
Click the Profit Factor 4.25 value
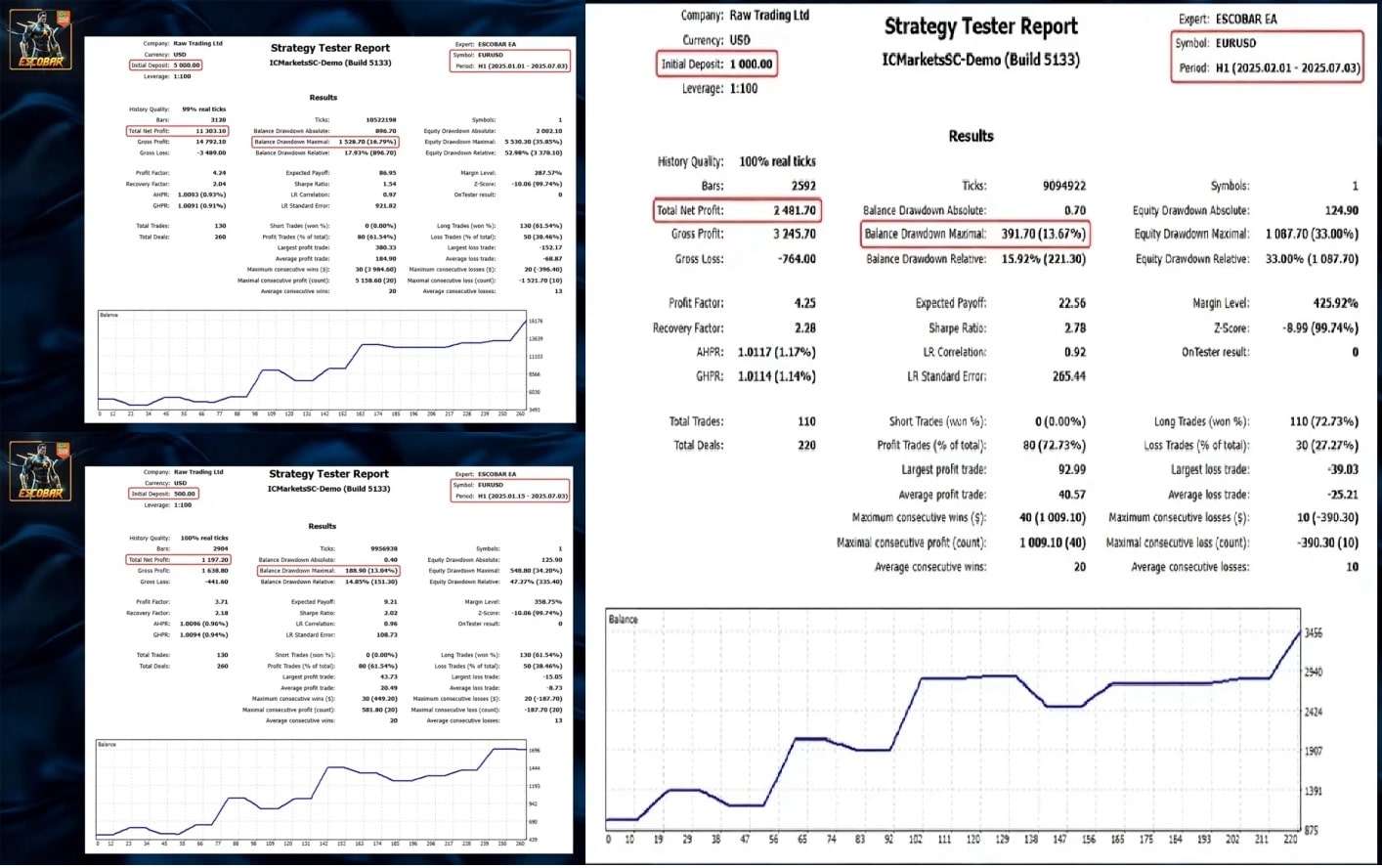pos(804,303)
